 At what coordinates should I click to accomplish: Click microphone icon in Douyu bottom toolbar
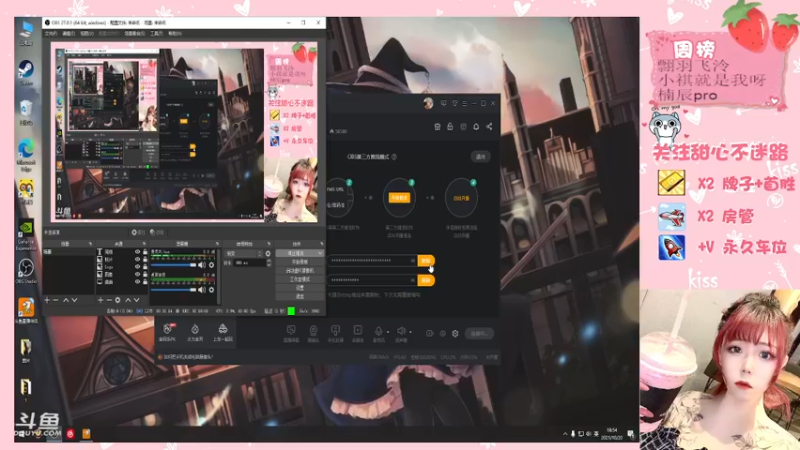(x=379, y=331)
